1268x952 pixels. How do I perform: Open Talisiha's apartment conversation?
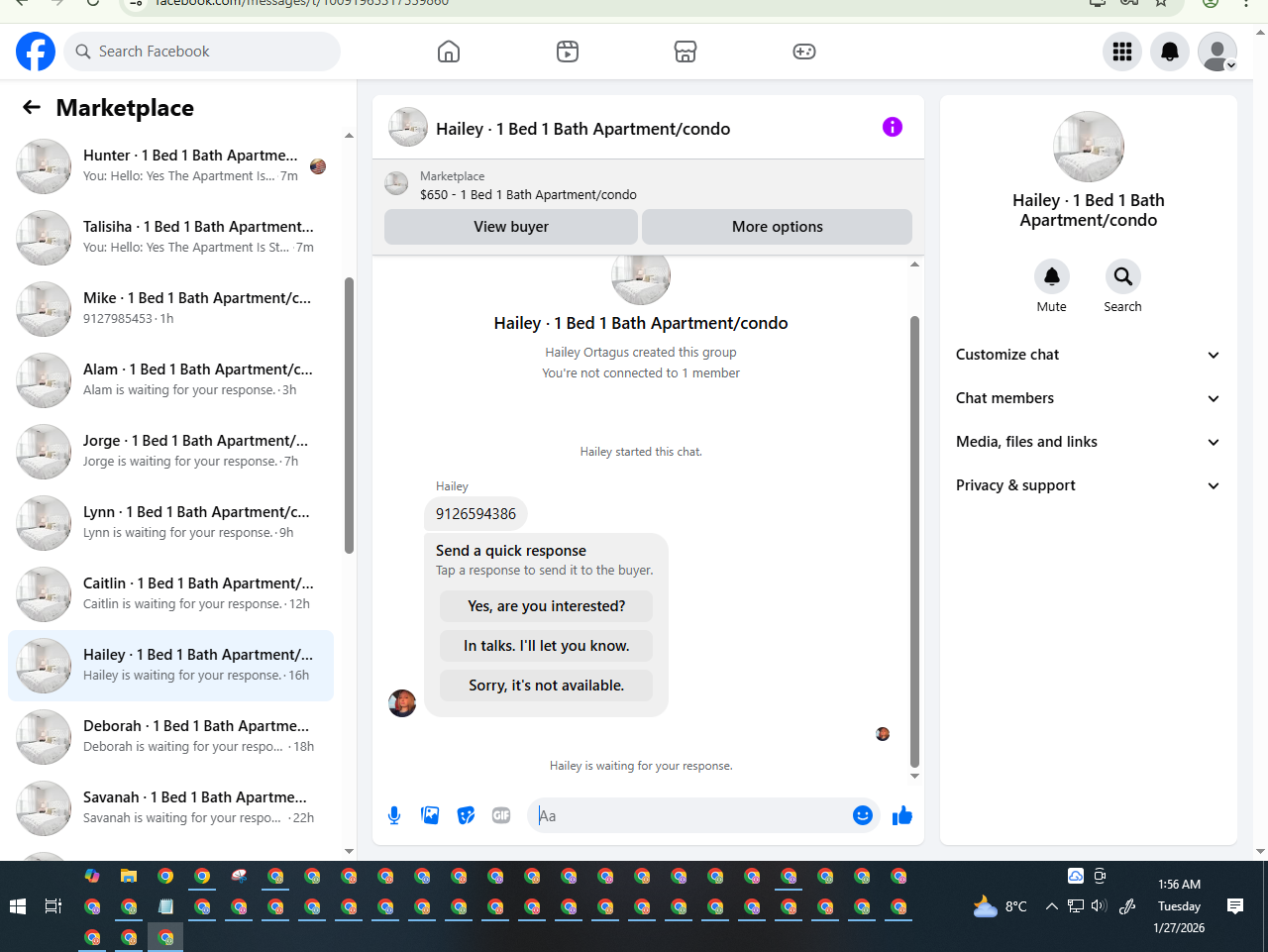pos(170,238)
